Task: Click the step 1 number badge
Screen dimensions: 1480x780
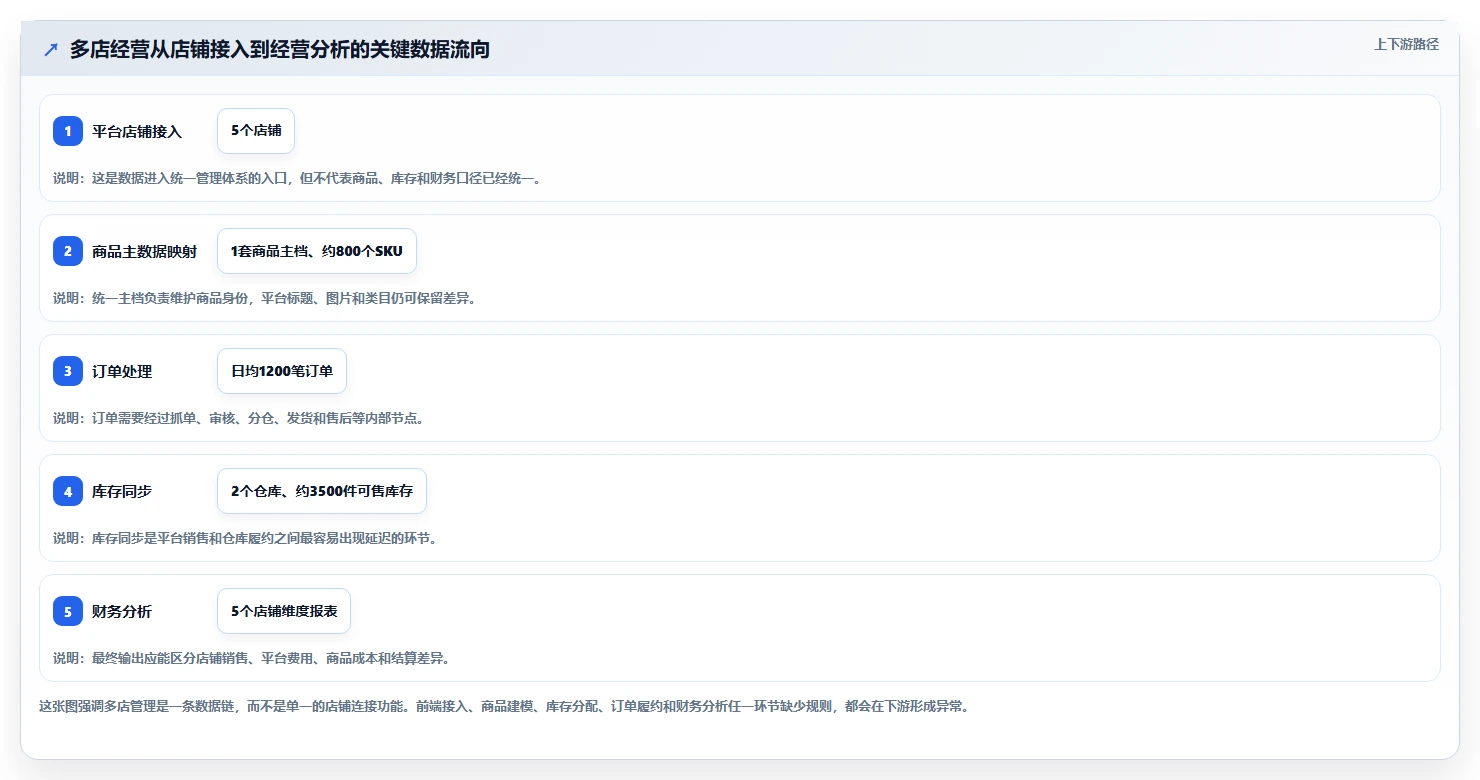Action: pyautogui.click(x=68, y=131)
